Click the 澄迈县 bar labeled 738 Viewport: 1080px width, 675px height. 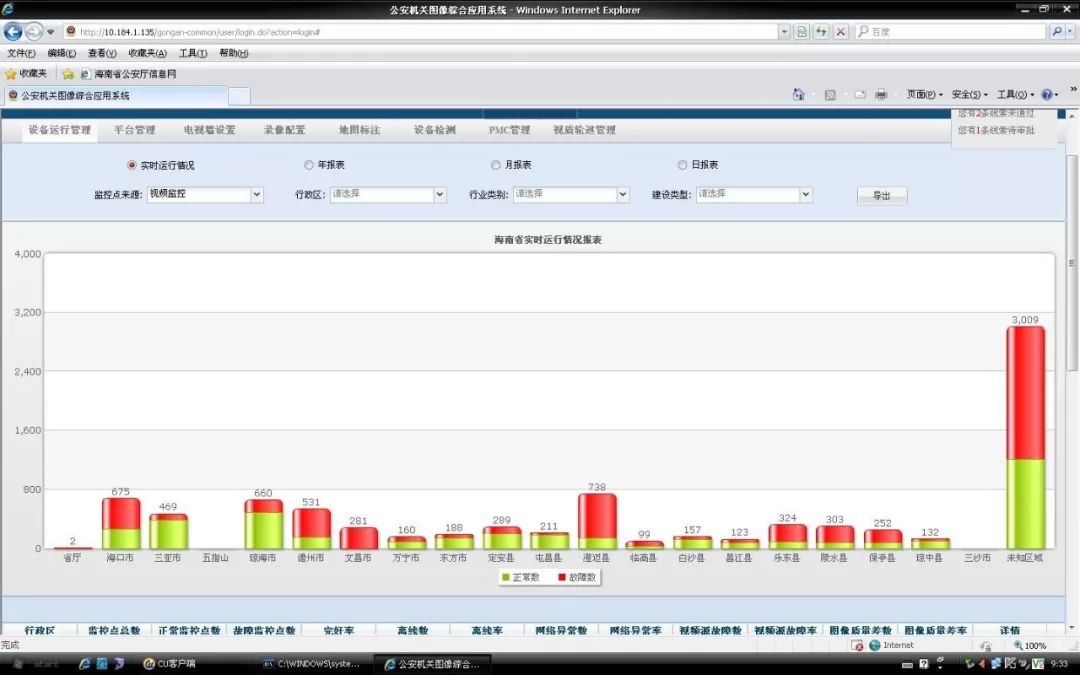coord(597,521)
